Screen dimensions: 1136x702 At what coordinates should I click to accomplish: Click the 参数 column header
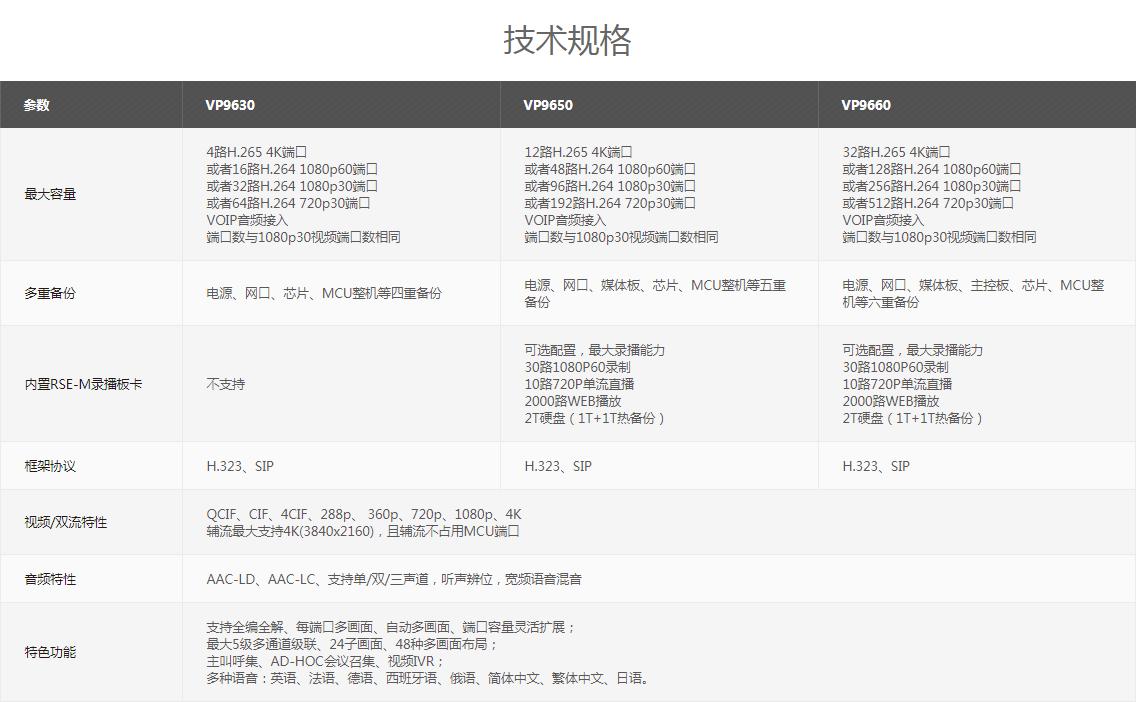tap(37, 105)
